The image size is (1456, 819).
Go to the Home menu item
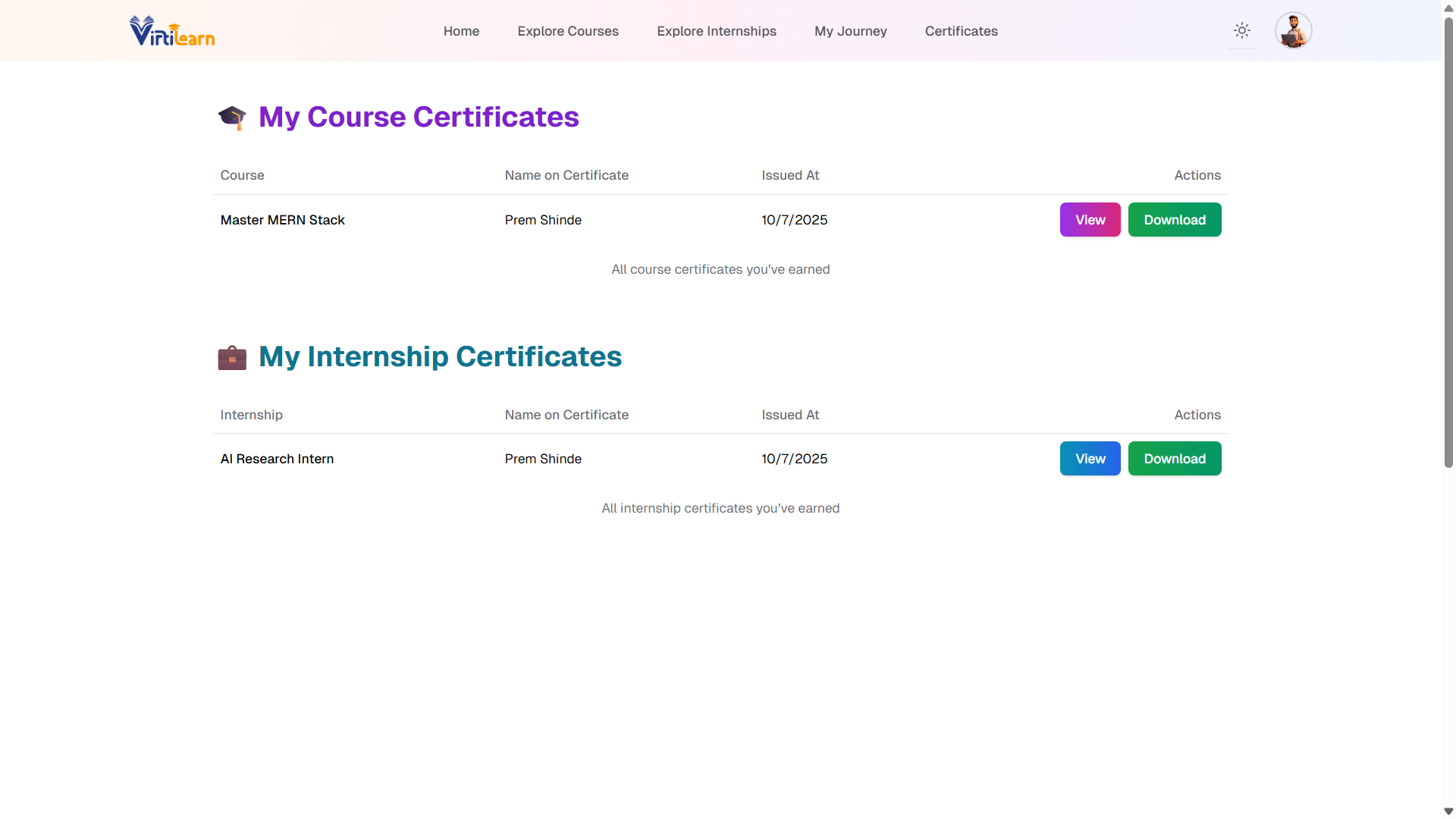click(x=461, y=31)
